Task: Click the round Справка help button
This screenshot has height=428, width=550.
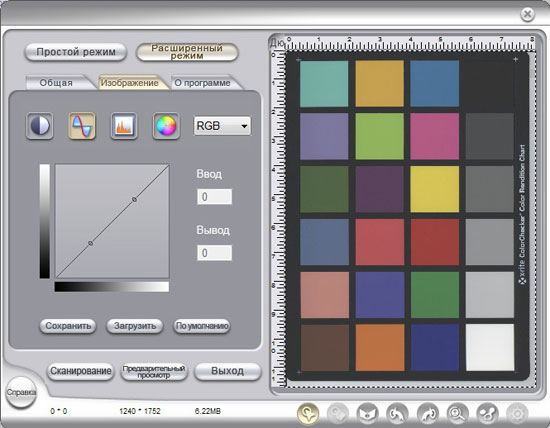Action: pos(21,392)
